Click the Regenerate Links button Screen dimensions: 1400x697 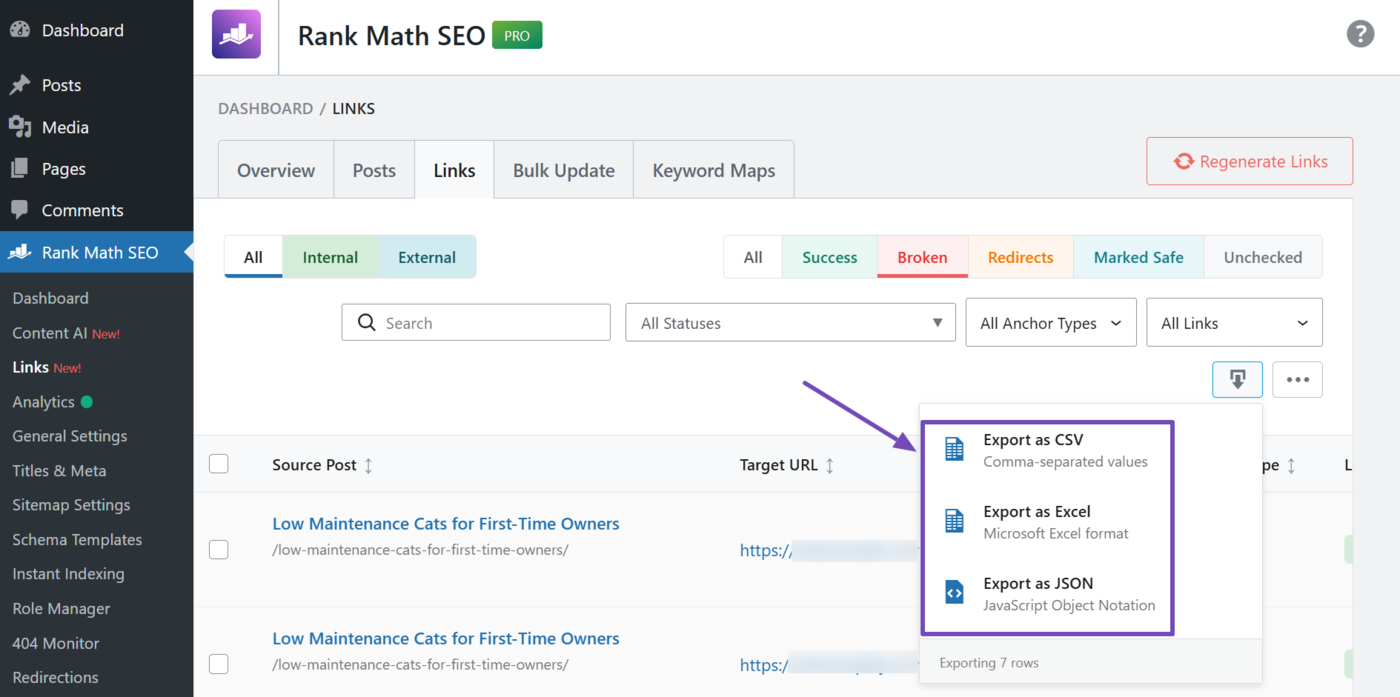pyautogui.click(x=1249, y=161)
